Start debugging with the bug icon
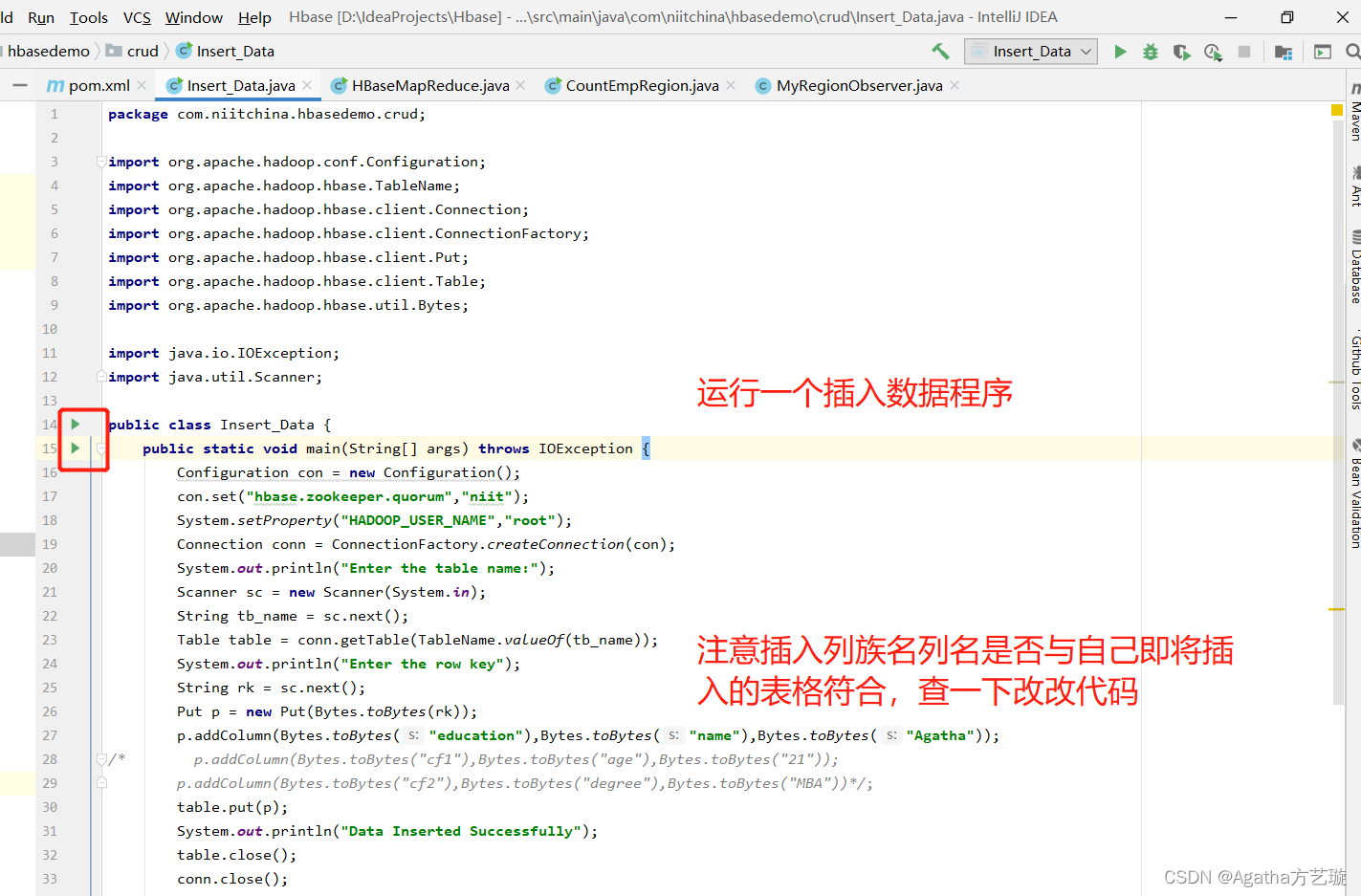This screenshot has width=1361, height=896. tap(1151, 52)
